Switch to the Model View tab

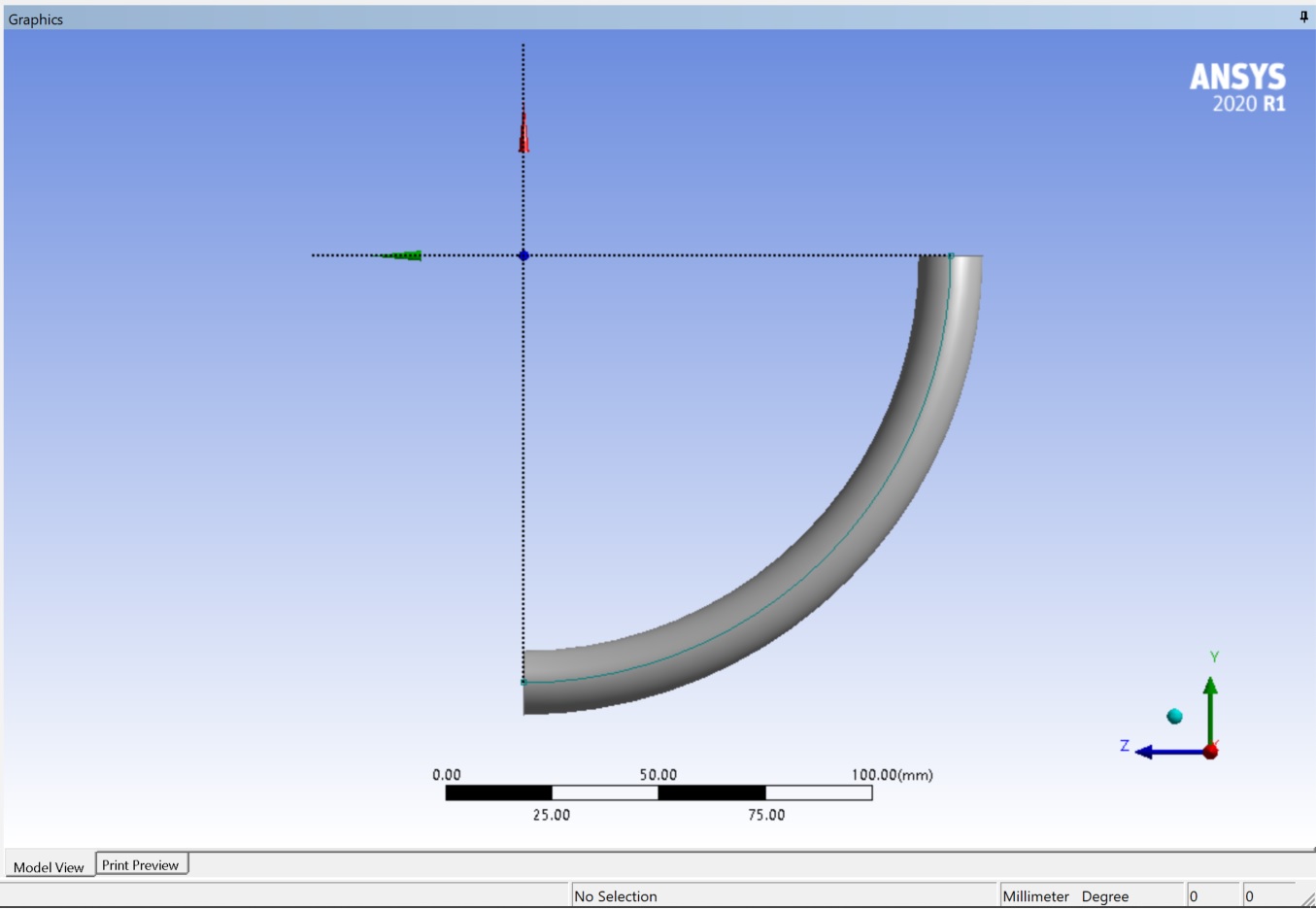[49, 867]
